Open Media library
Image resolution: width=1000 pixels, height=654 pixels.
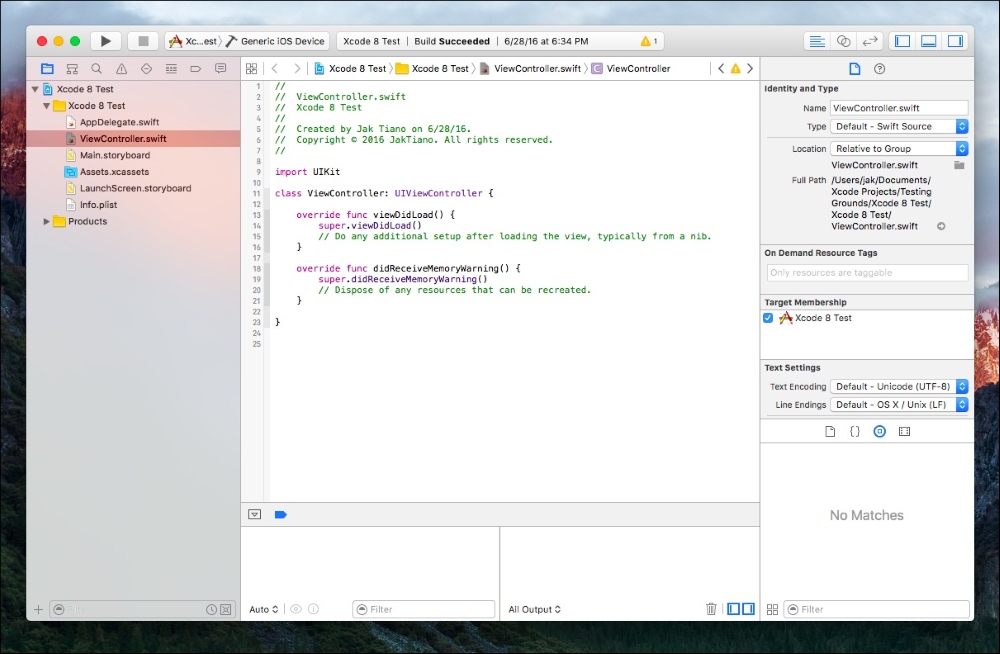904,431
